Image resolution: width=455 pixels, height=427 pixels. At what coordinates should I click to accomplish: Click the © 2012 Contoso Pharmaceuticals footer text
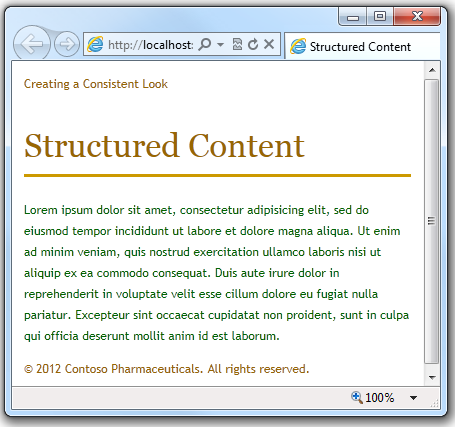[x=167, y=369]
